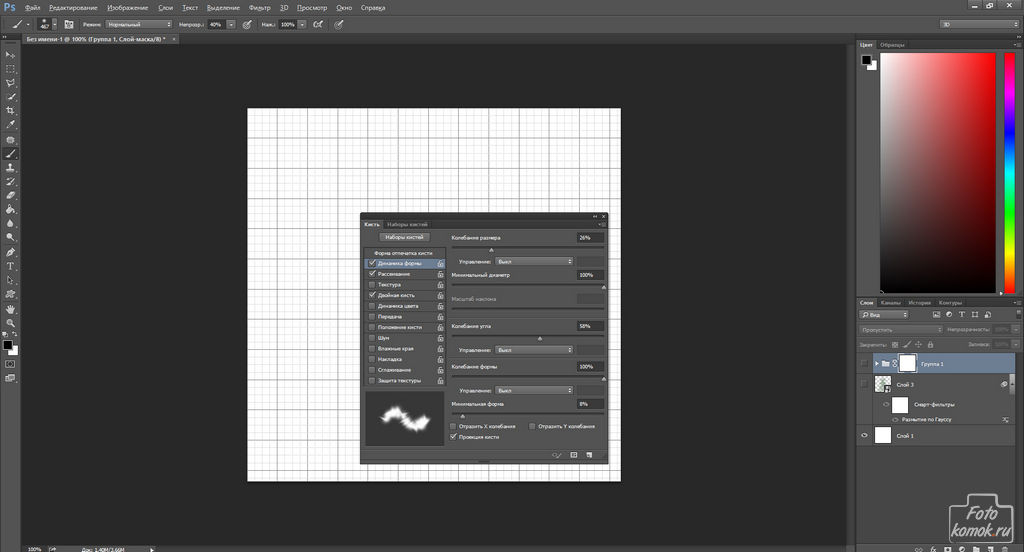Switch to the История tab

point(919,302)
